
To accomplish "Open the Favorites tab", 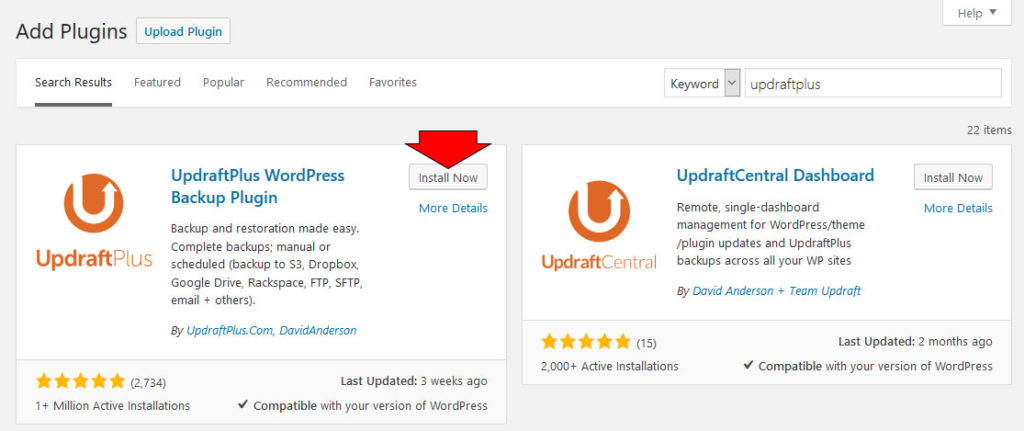I will click(x=392, y=82).
